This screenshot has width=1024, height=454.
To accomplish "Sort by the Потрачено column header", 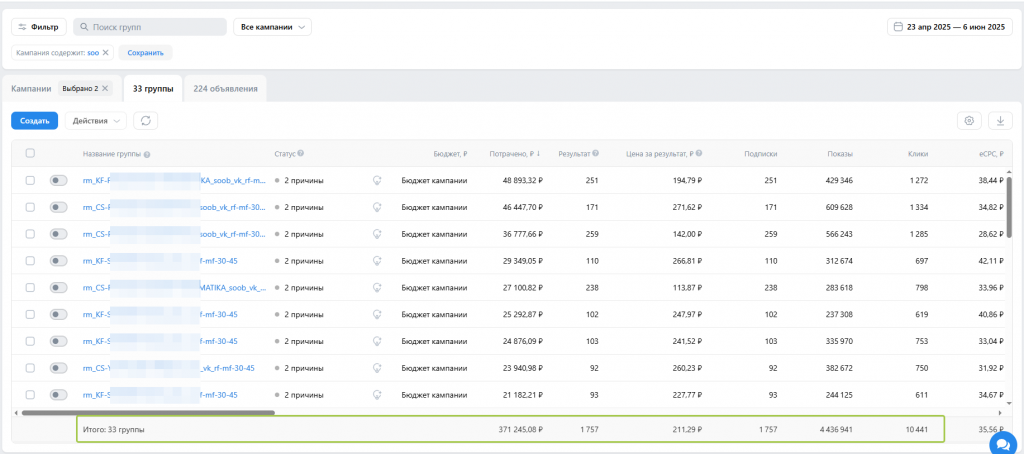I will 516,154.
